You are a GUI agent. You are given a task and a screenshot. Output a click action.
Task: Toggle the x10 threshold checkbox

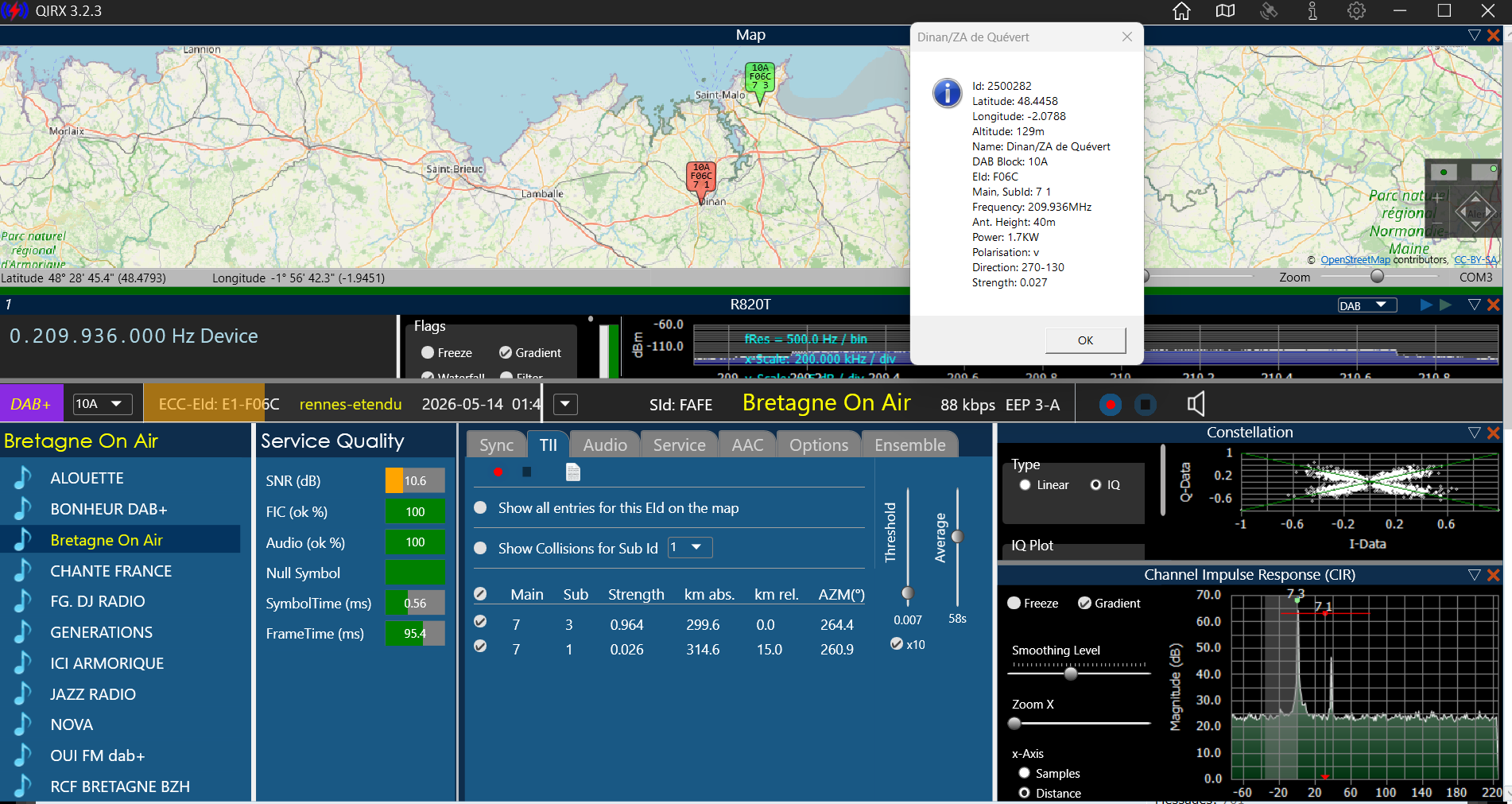[x=897, y=644]
